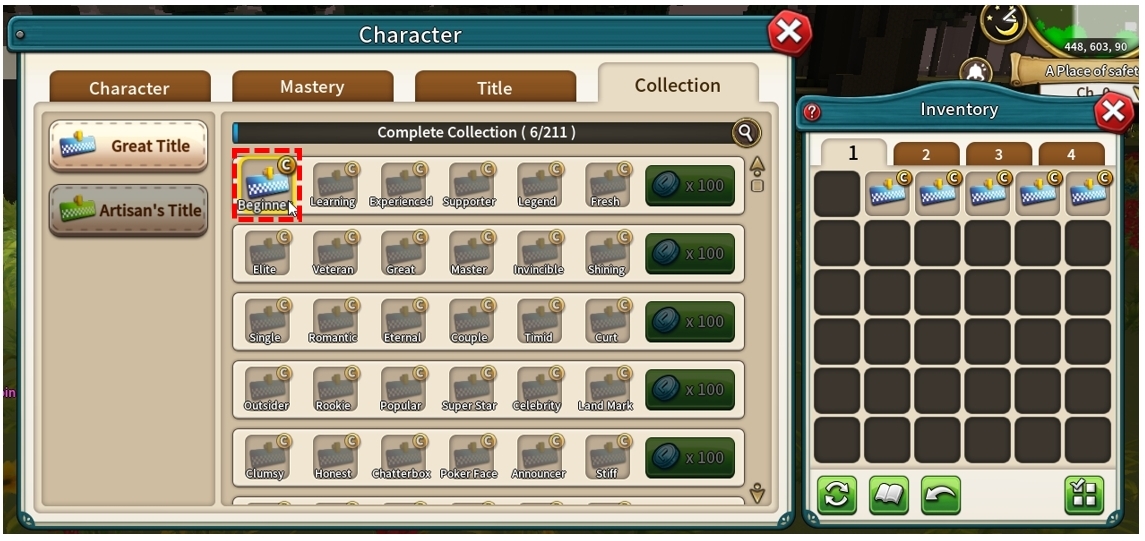Image resolution: width=1145 pixels, height=541 pixels.
Task: Open the collection search magnifier
Action: coord(746,132)
